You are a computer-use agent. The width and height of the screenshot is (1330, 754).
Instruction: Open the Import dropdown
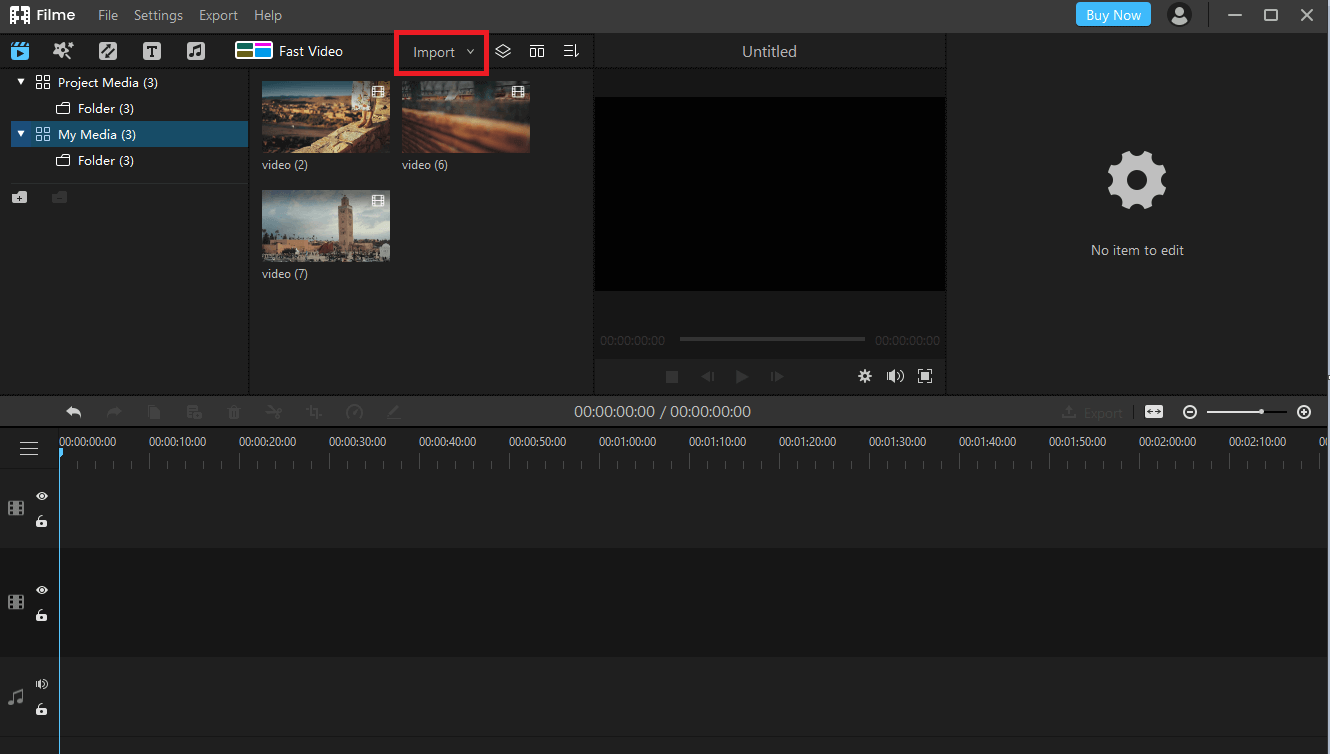pyautogui.click(x=440, y=51)
